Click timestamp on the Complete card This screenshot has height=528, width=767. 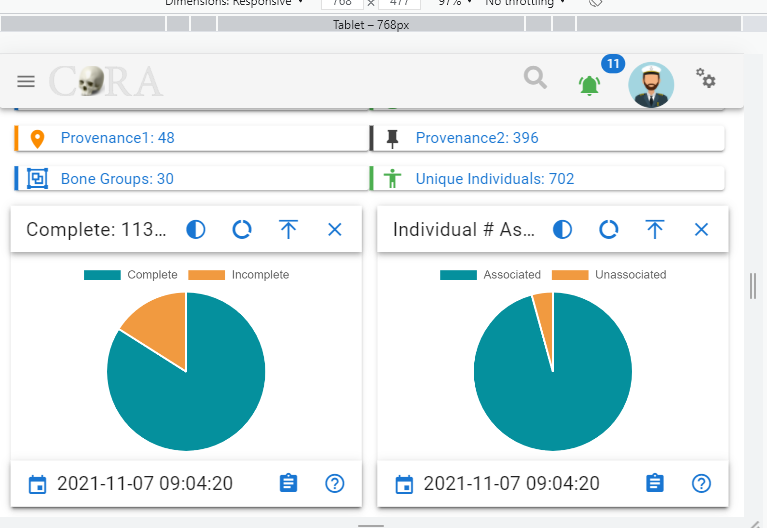145,483
